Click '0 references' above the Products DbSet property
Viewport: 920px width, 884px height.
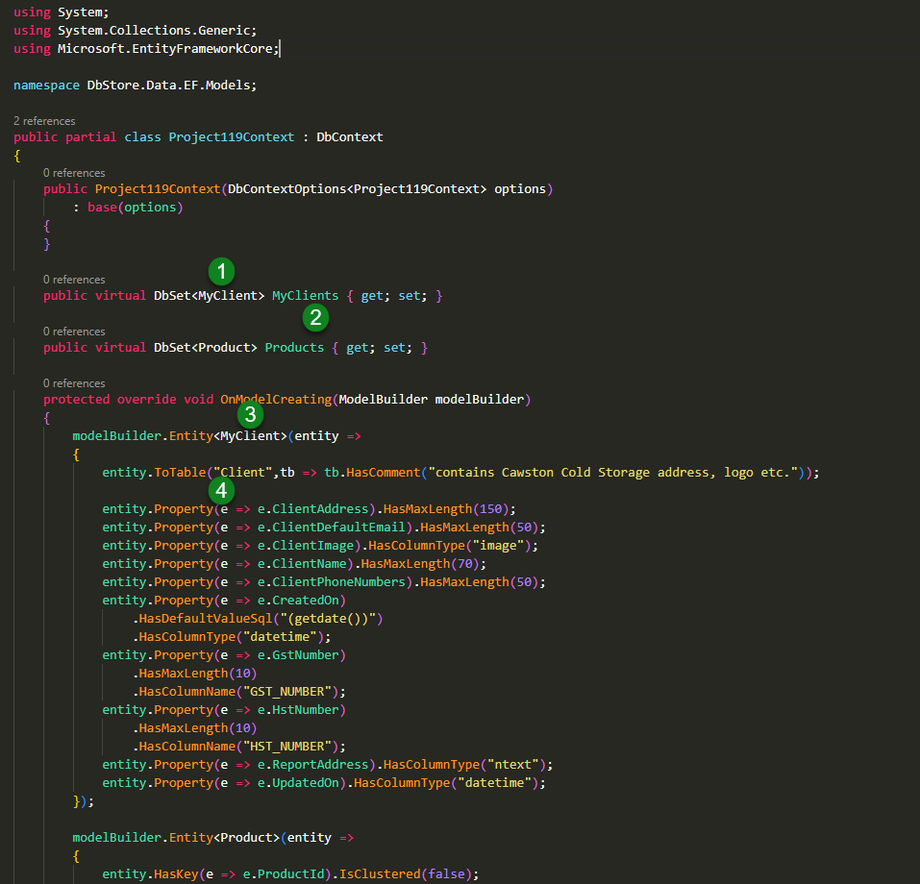pyautogui.click(x=73, y=331)
